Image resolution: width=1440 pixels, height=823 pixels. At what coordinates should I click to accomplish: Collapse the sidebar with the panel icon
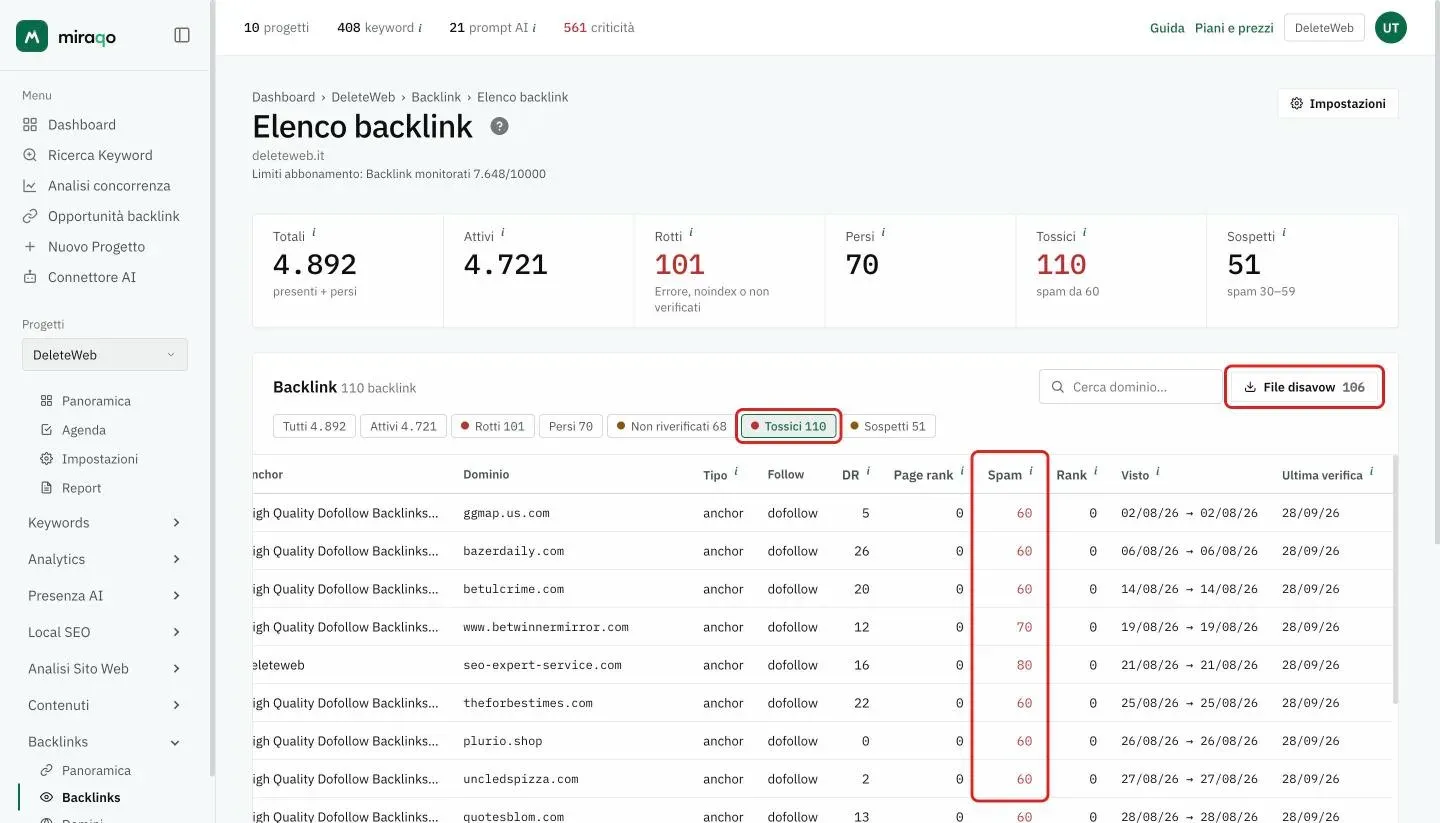tap(182, 35)
